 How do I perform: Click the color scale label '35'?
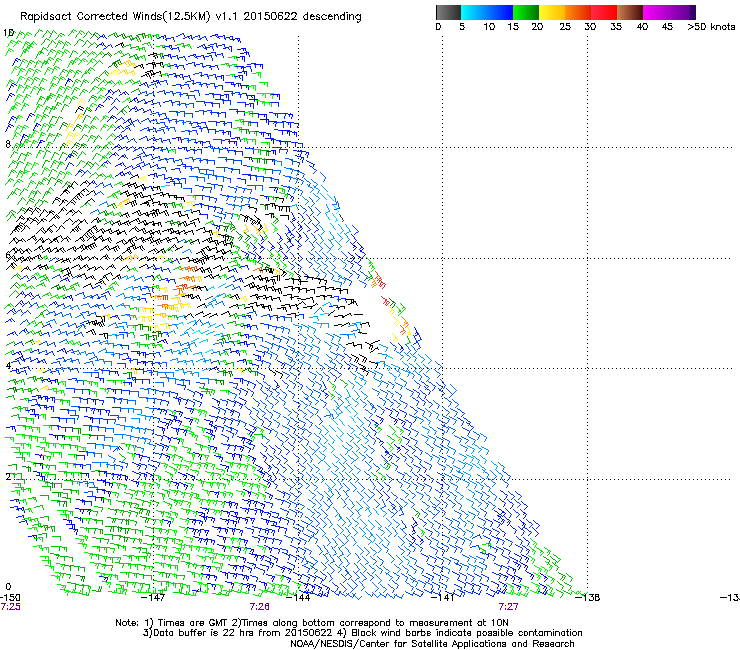(x=616, y=27)
